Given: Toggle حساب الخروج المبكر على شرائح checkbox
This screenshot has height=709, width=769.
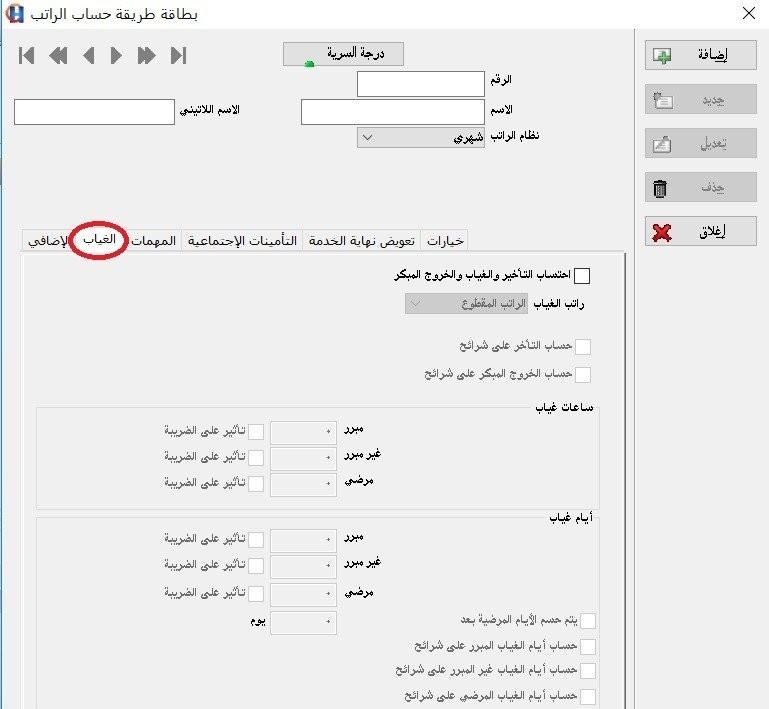Looking at the screenshot, I should coord(583,375).
